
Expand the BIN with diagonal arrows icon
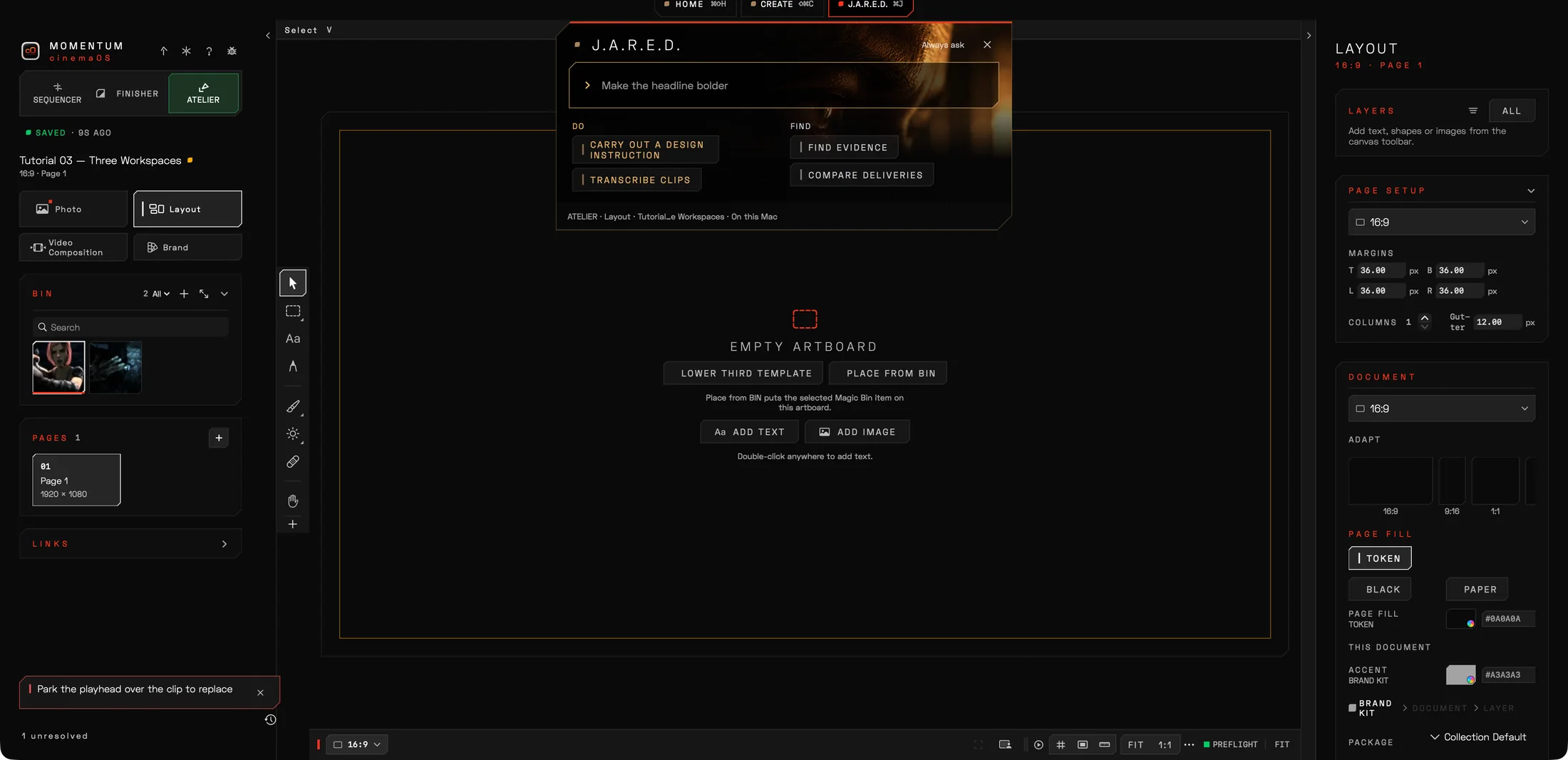pos(204,294)
